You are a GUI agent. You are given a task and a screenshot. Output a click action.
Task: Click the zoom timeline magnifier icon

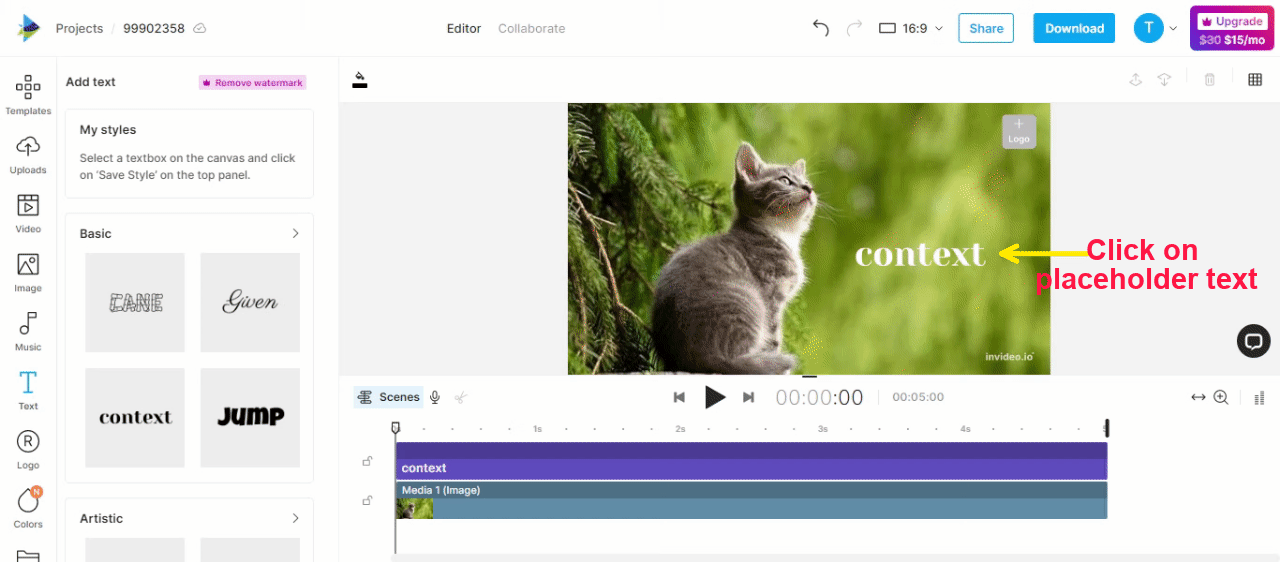(1221, 397)
